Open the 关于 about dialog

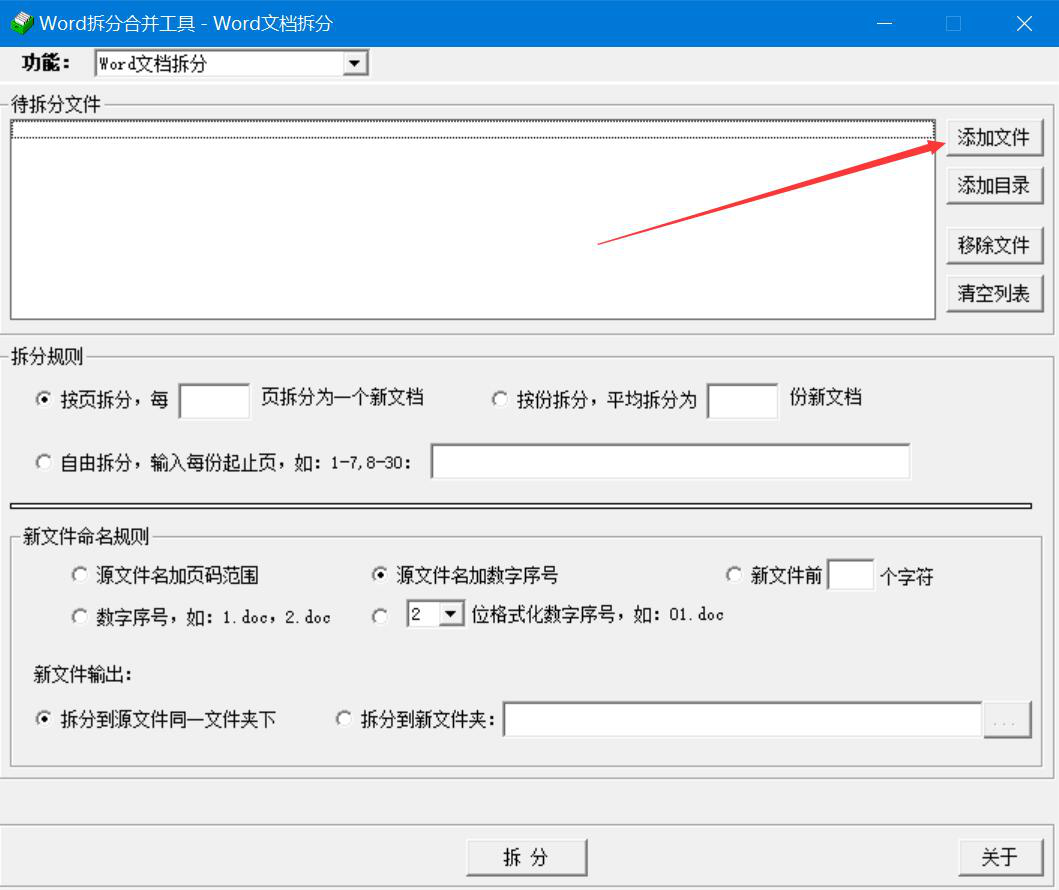tap(1001, 858)
